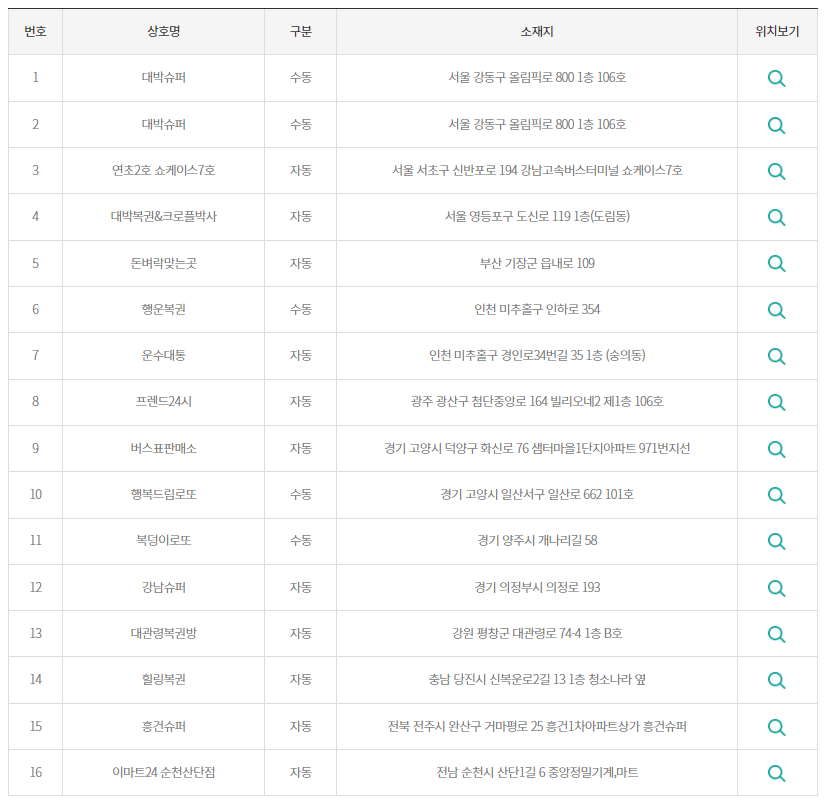
Task: Select store name 흥건슈퍼
Action: coord(164,726)
